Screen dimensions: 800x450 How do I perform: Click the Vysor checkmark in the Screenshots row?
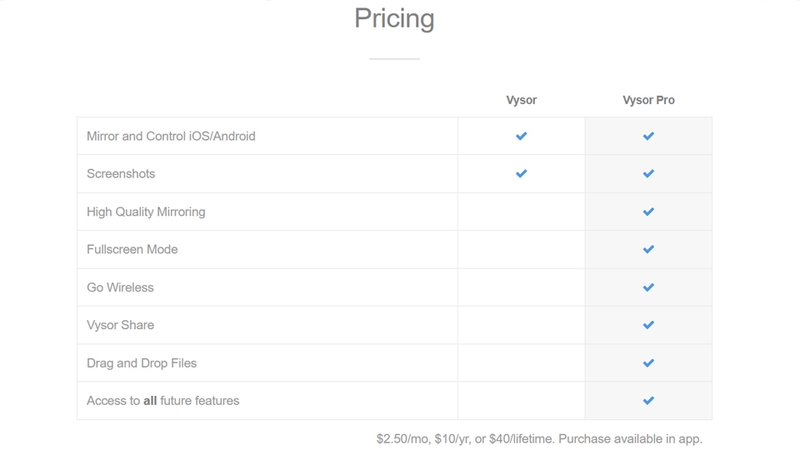click(521, 174)
